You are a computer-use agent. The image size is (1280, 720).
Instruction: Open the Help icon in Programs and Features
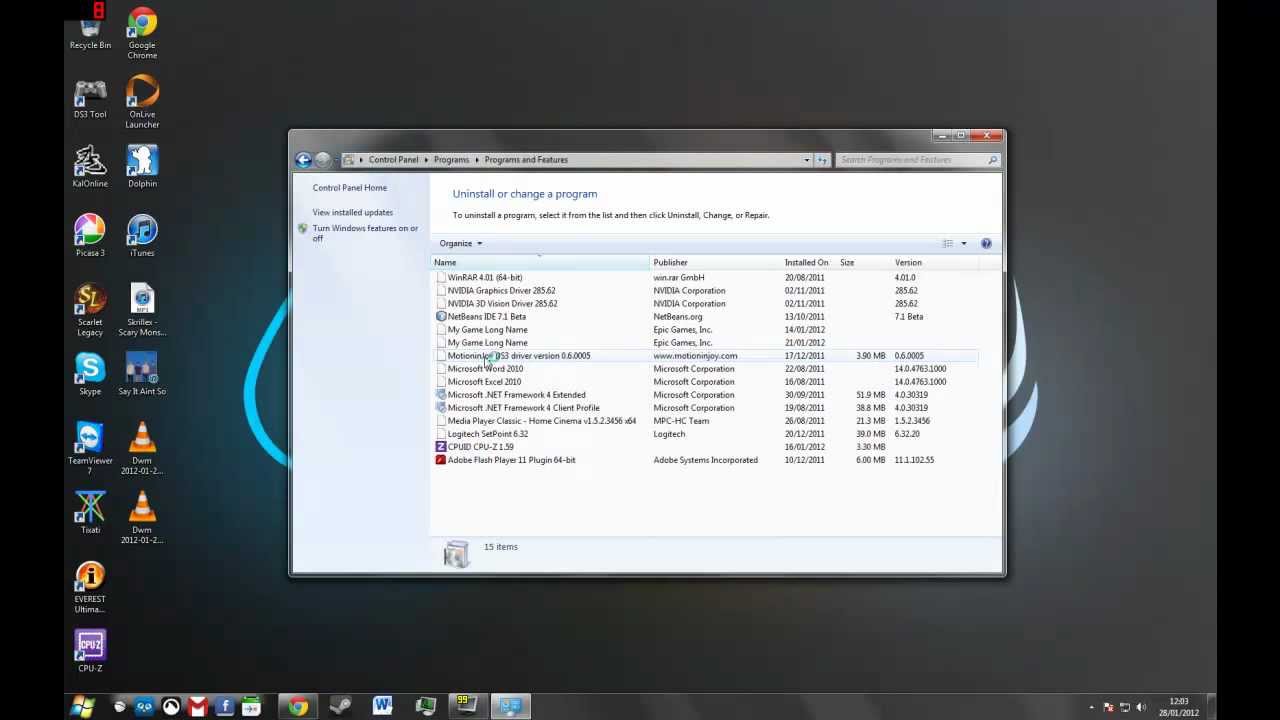point(986,243)
